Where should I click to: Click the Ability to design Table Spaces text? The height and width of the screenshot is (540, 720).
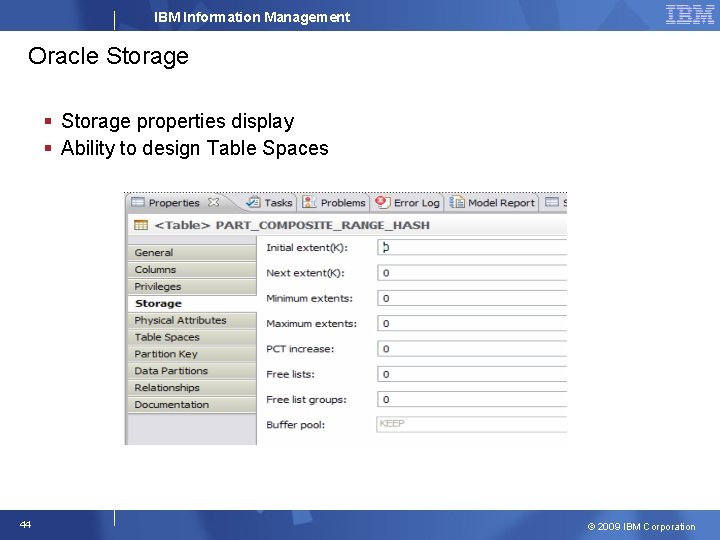195,148
